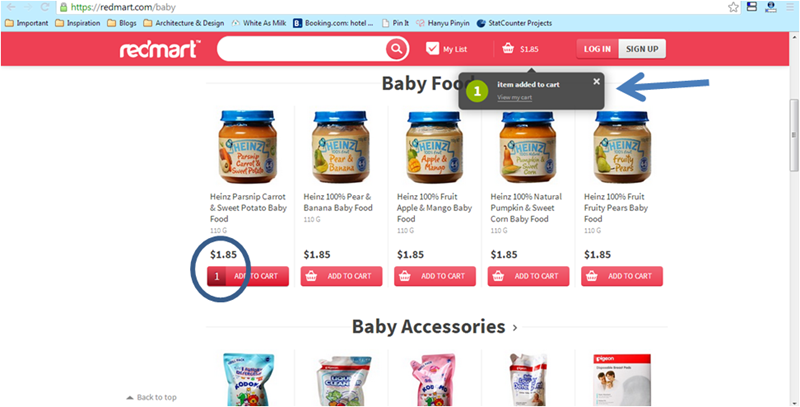Open the StatCounter Projects bookmark
The image size is (800, 407).
tap(514, 23)
